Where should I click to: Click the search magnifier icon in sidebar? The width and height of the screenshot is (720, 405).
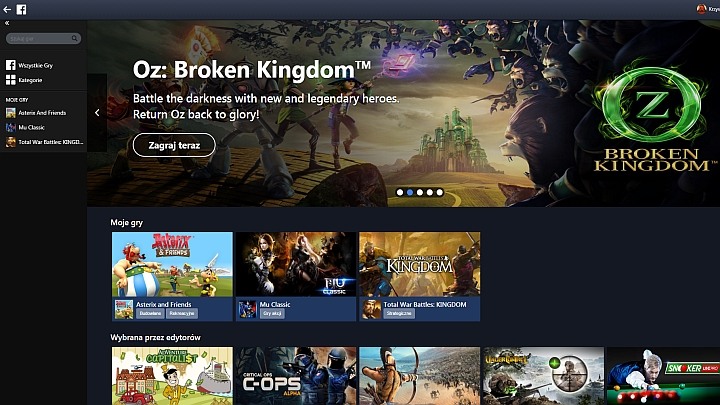pos(74,39)
